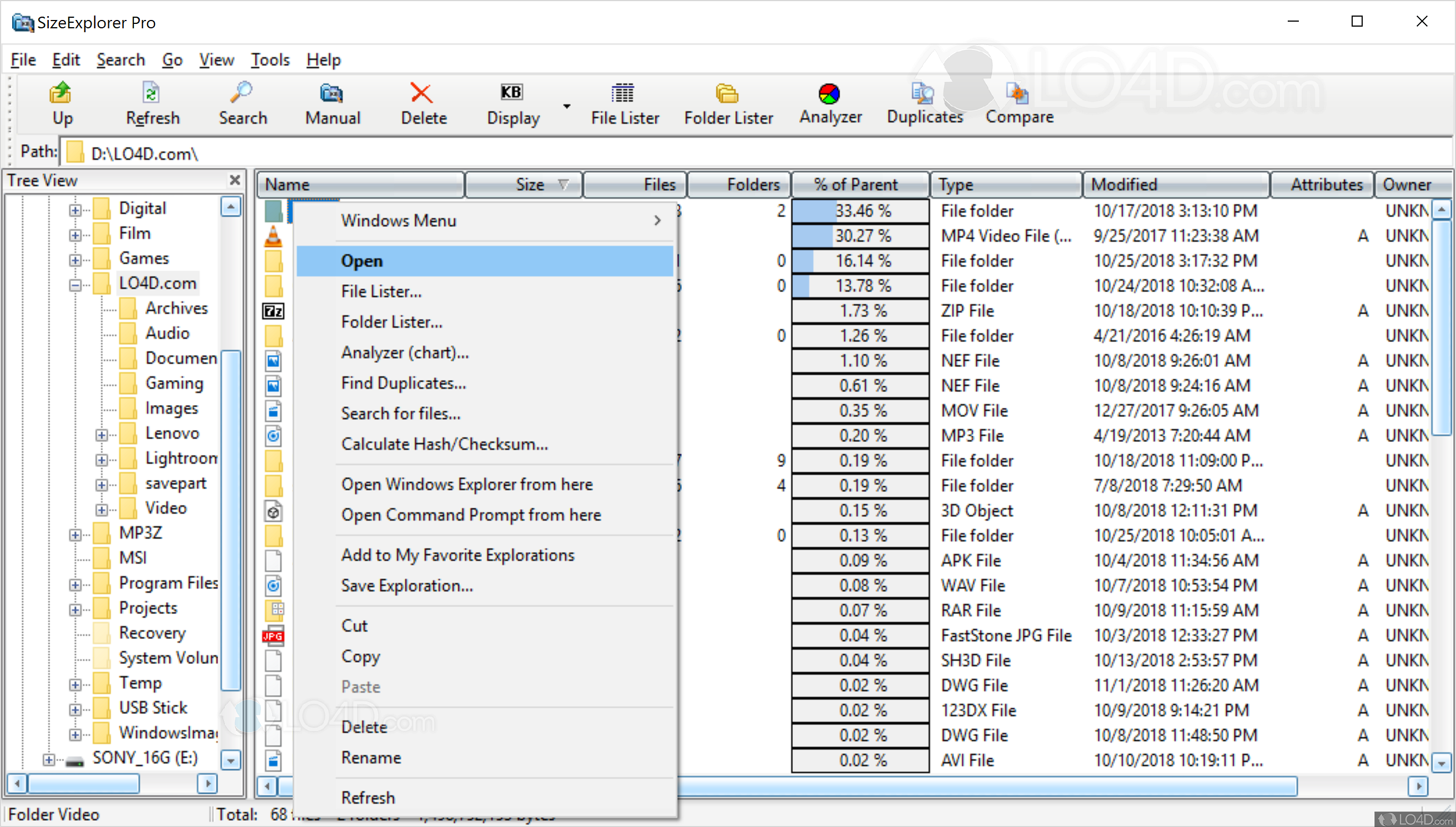Click the SONY_16G (E:) drive icon
Image resolution: width=1456 pixels, height=827 pixels.
click(74, 760)
